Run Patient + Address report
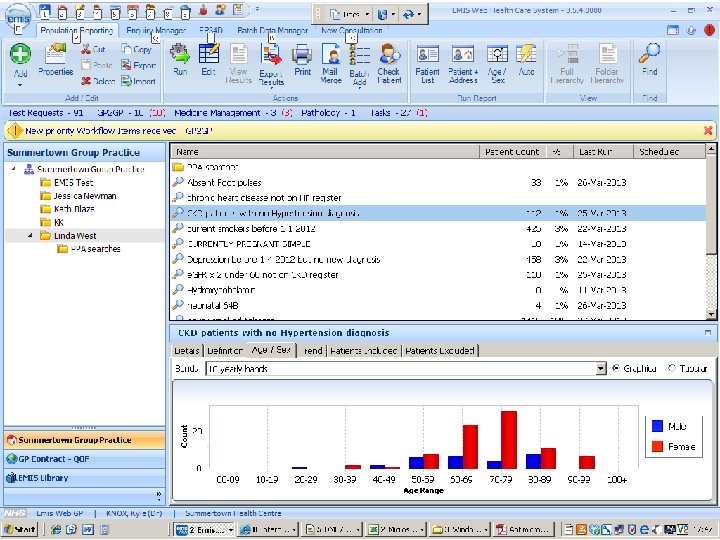 coord(463,63)
